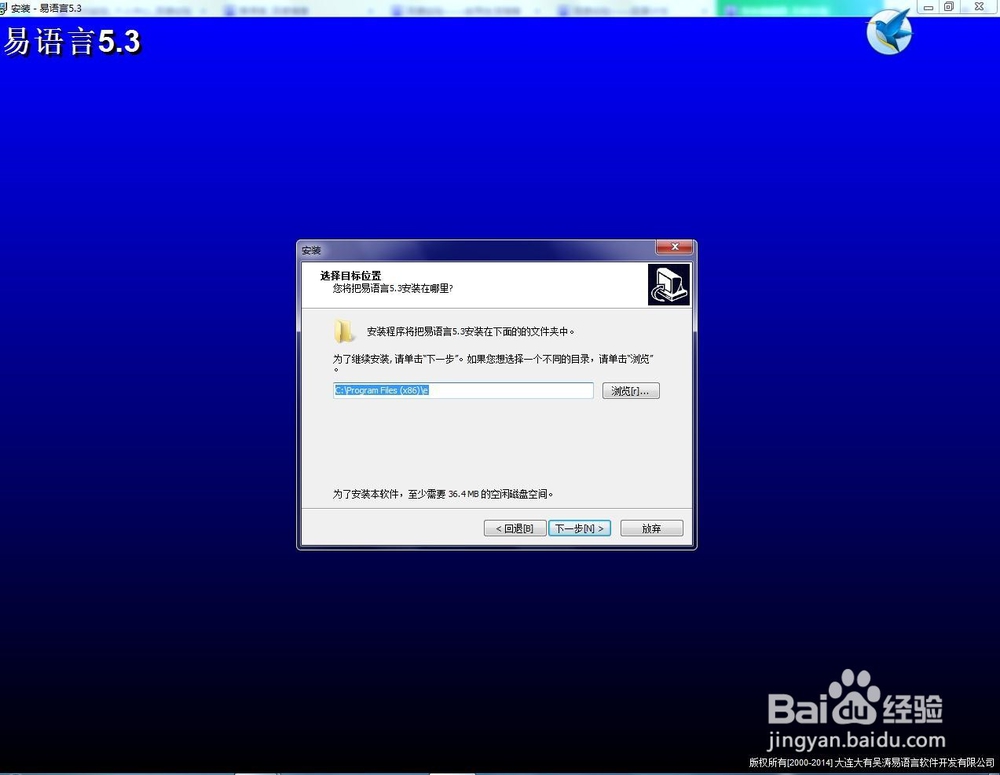Open the 浏览 browse folder dialog
The height and width of the screenshot is (775, 1000).
click(x=631, y=391)
